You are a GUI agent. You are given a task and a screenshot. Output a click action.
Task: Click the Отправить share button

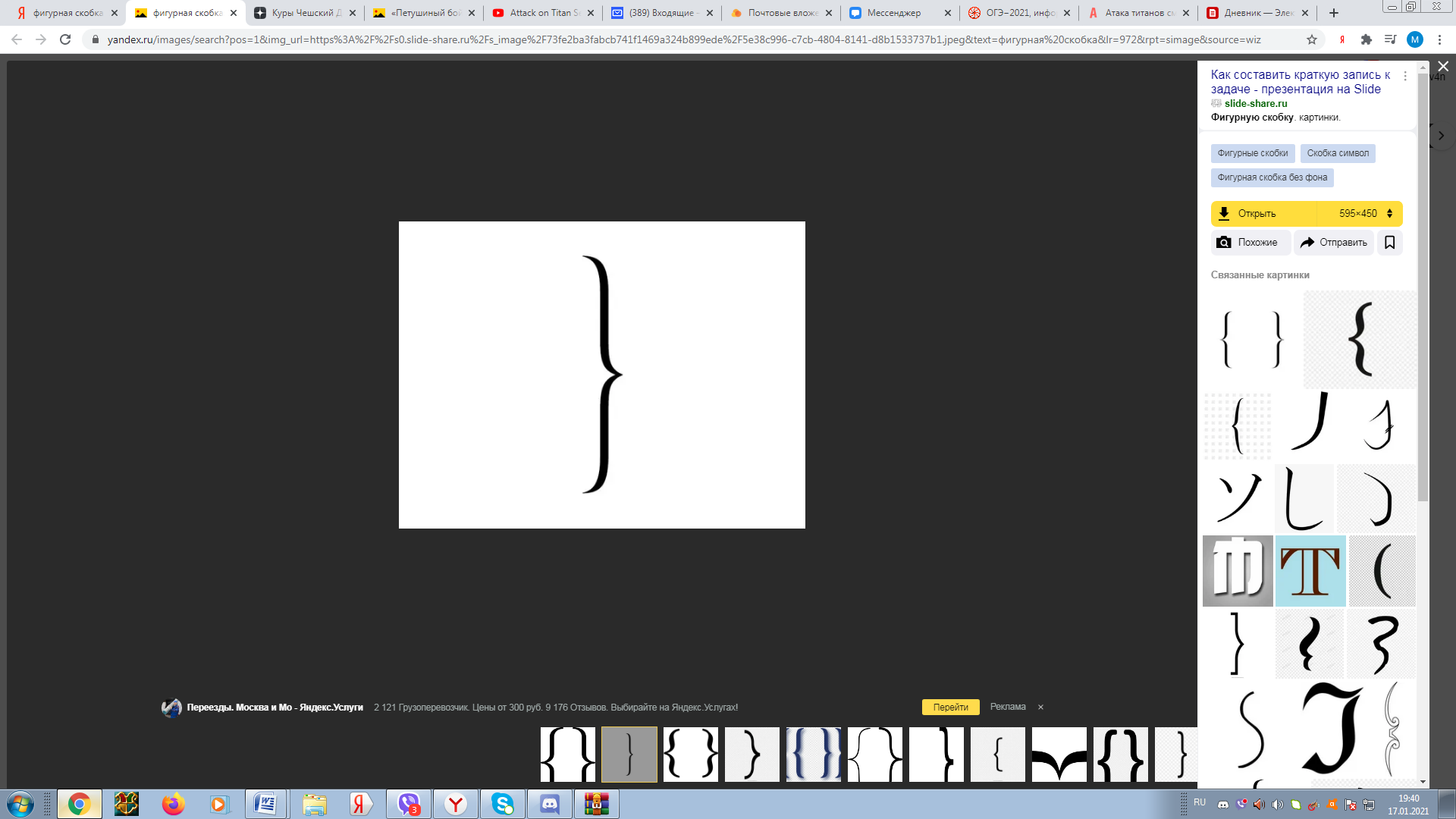(1334, 243)
